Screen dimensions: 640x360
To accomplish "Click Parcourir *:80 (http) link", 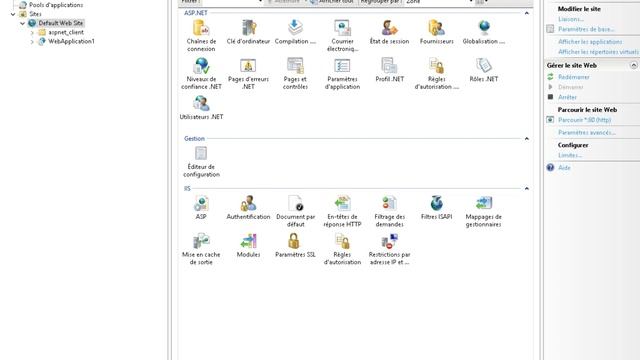I will [584, 120].
